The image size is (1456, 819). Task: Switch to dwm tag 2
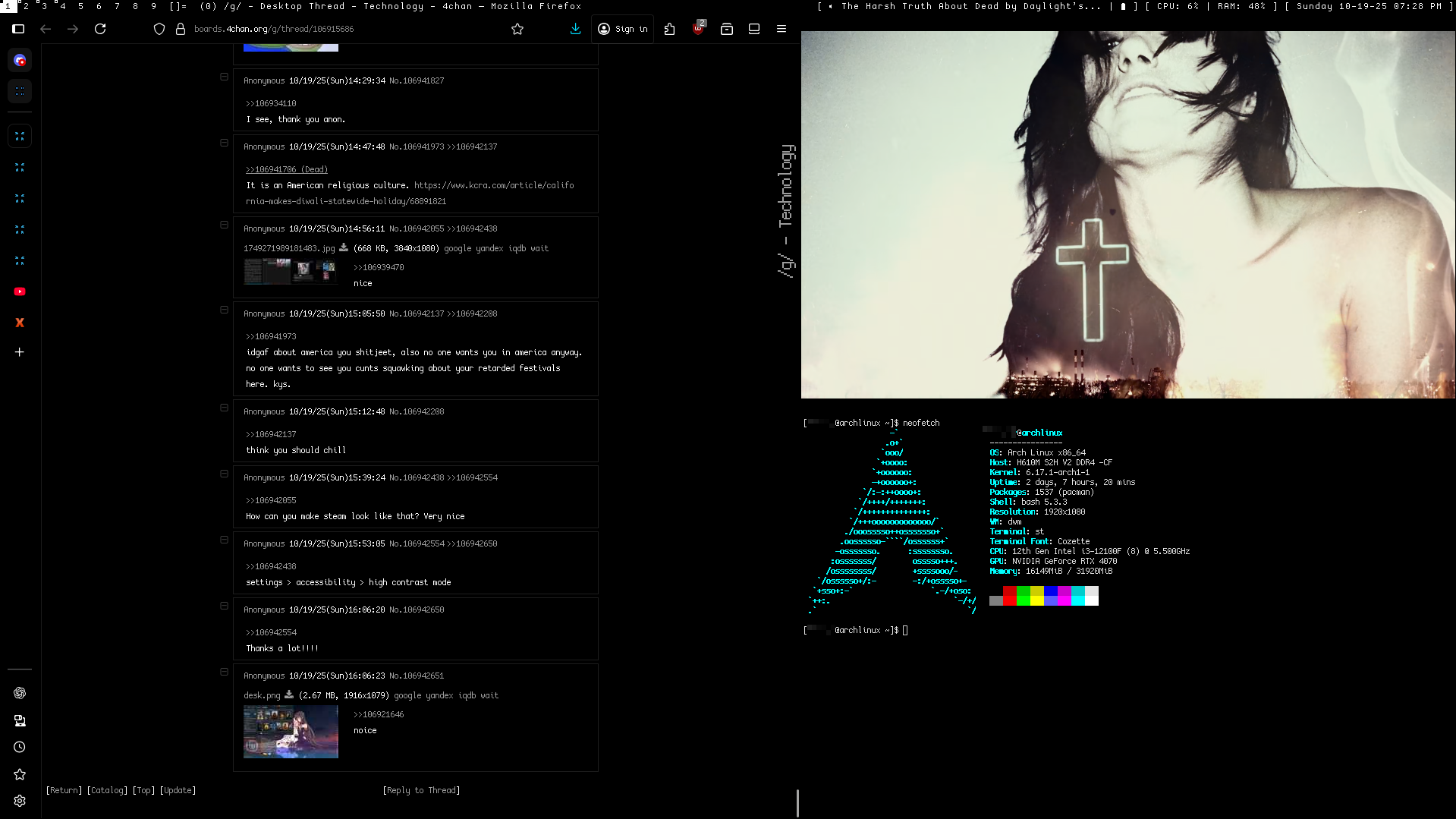coord(27,6)
